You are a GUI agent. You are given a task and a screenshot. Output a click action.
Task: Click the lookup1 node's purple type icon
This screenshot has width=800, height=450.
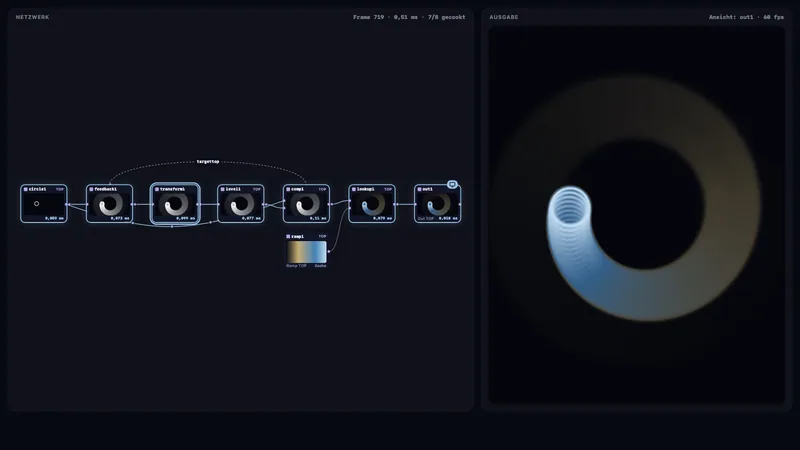pyautogui.click(x=354, y=189)
